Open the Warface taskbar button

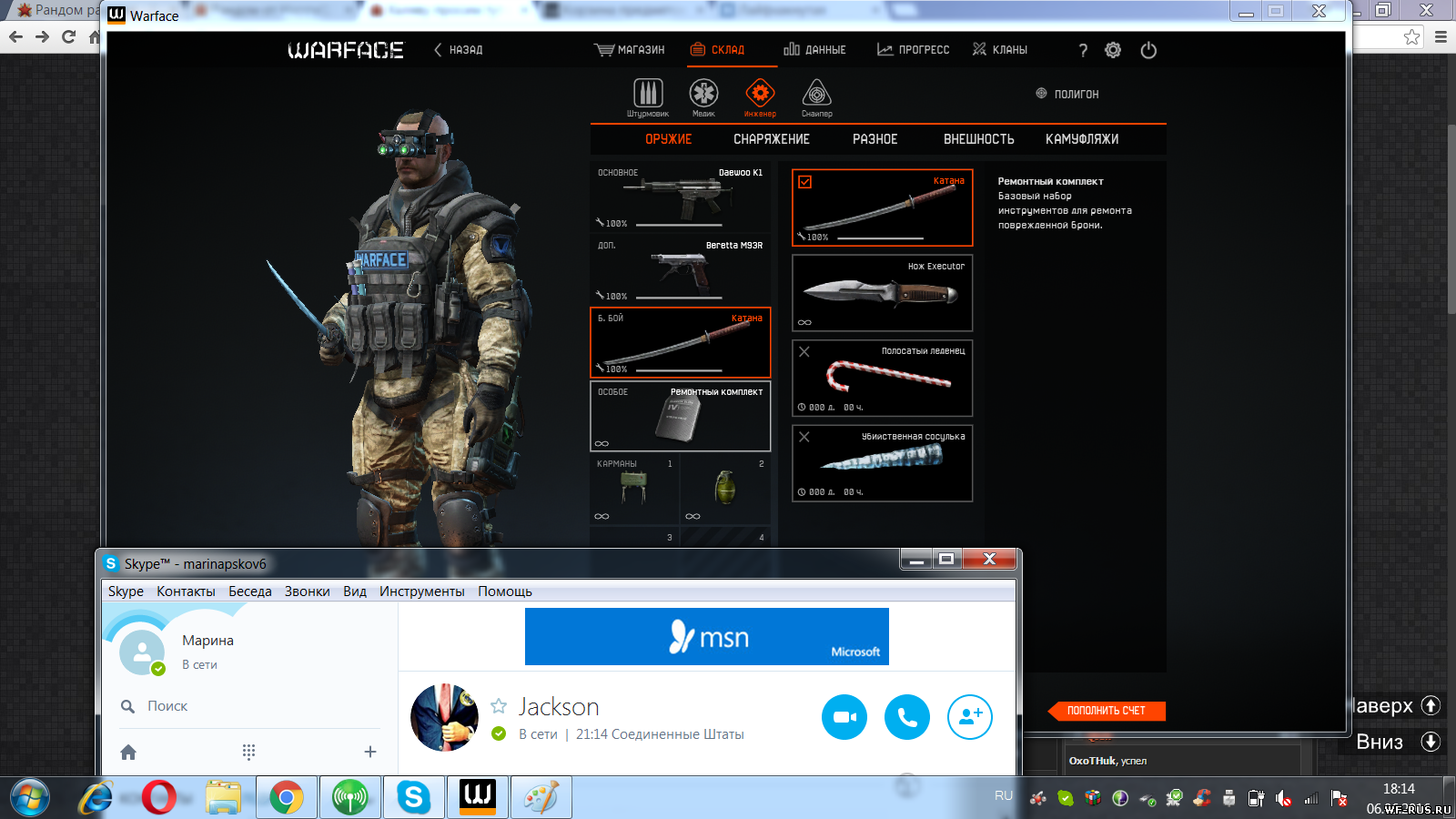tap(478, 798)
